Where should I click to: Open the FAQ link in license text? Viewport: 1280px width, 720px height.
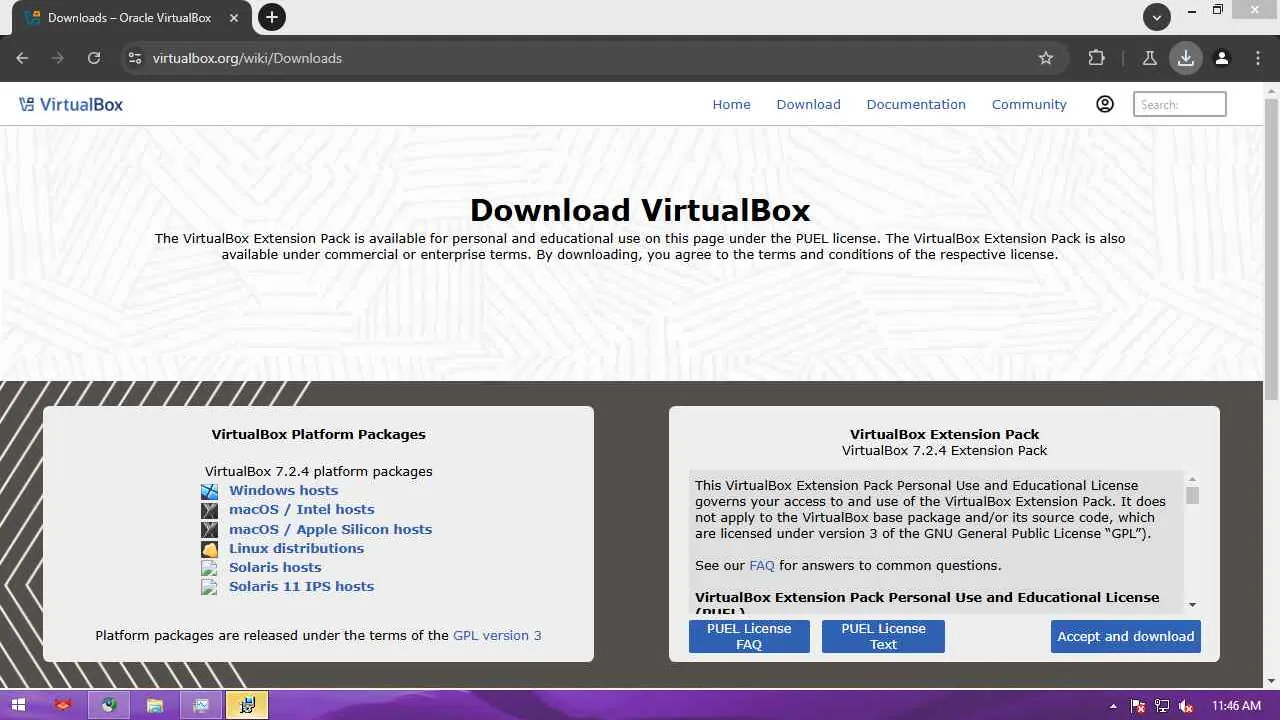point(762,565)
